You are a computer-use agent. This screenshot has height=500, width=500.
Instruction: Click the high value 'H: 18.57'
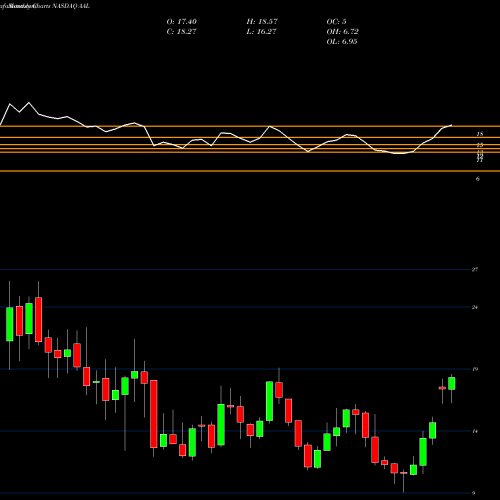262,22
